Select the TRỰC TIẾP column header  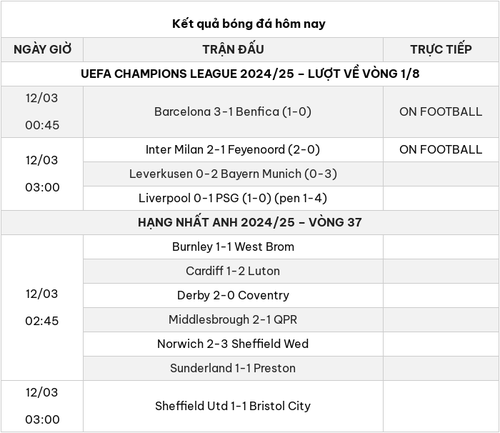point(441,49)
